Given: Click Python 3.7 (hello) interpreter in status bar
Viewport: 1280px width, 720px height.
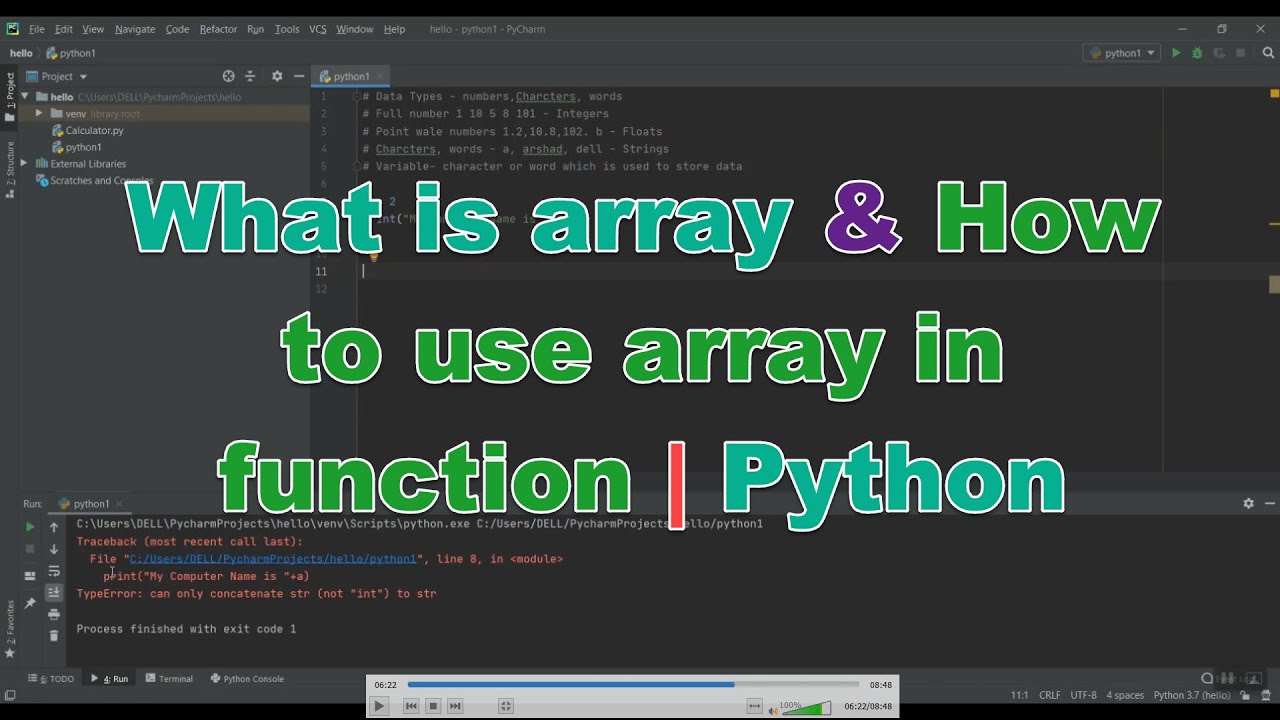Looking at the screenshot, I should [x=1192, y=695].
